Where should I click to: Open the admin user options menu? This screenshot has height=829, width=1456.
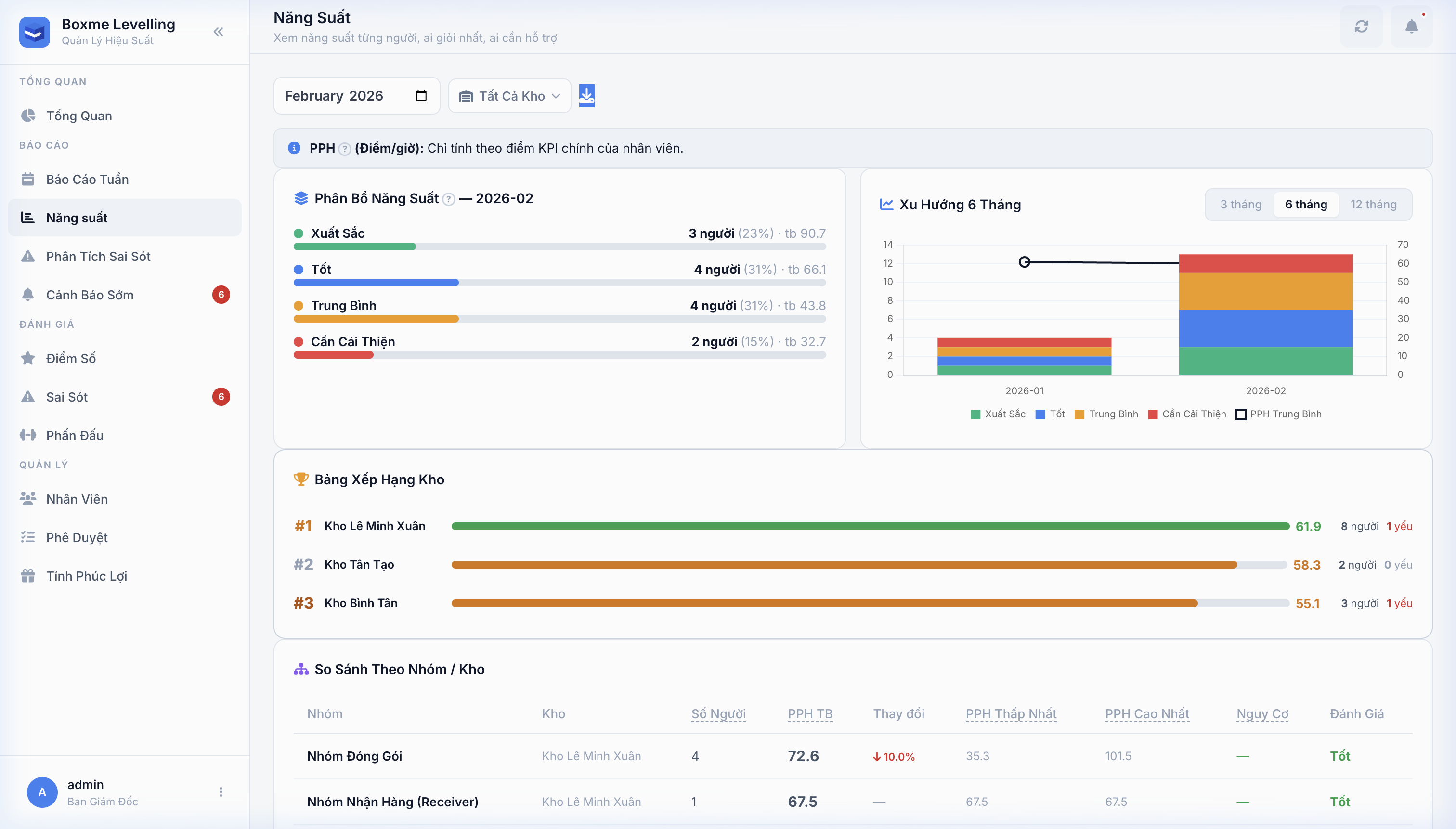coord(221,792)
